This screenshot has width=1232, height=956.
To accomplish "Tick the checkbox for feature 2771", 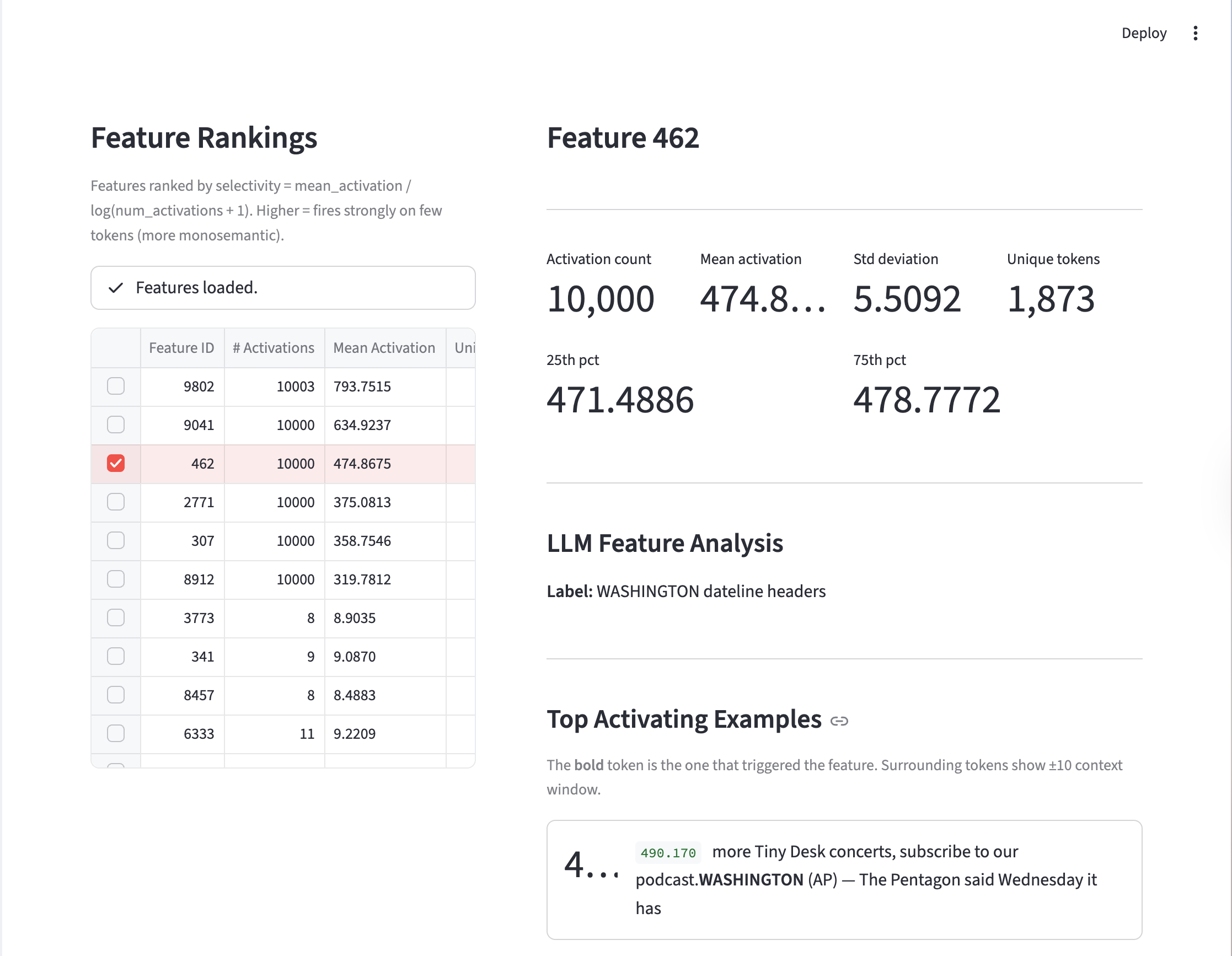I will pyautogui.click(x=116, y=502).
